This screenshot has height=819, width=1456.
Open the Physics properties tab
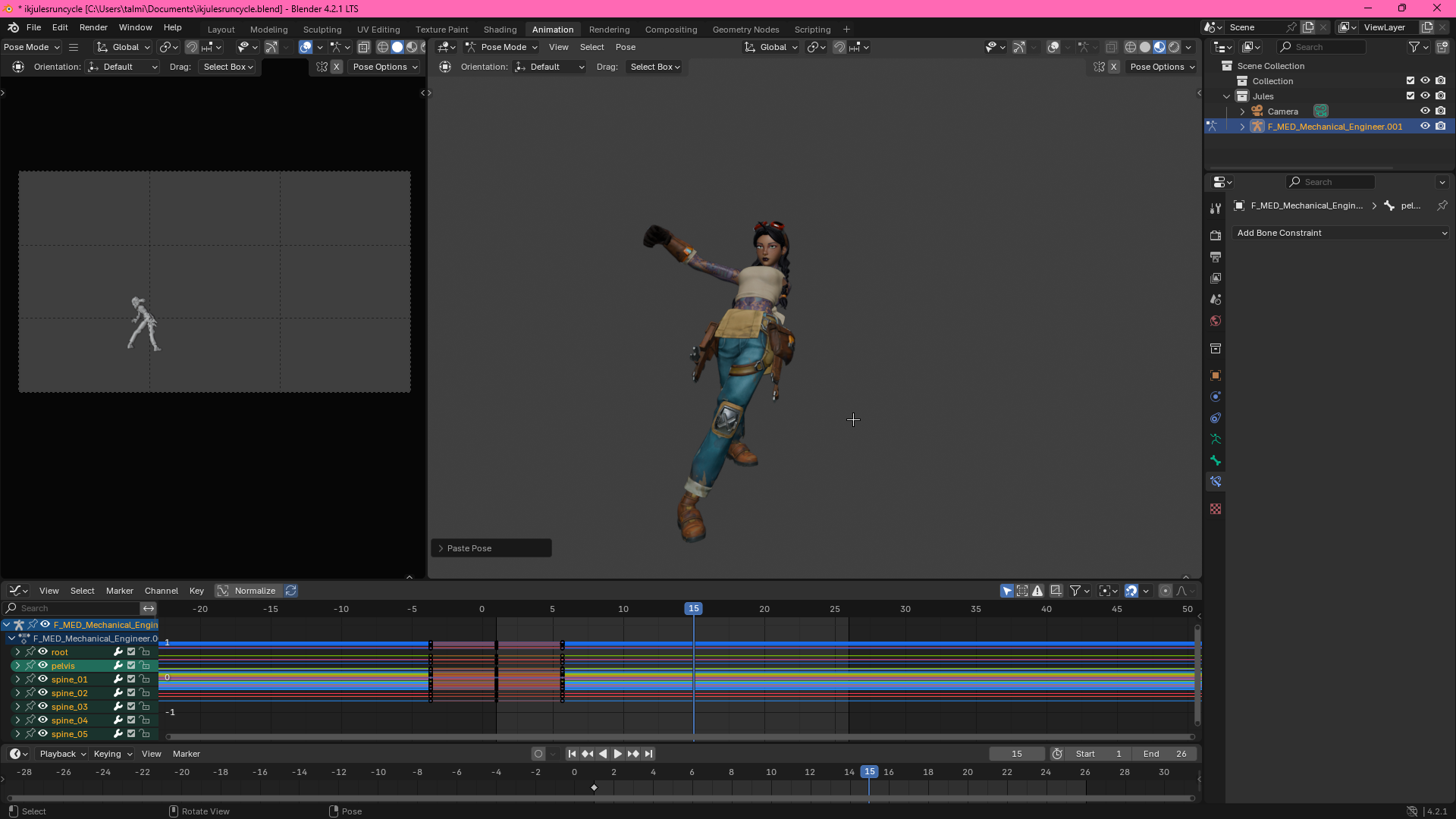tap(1216, 397)
